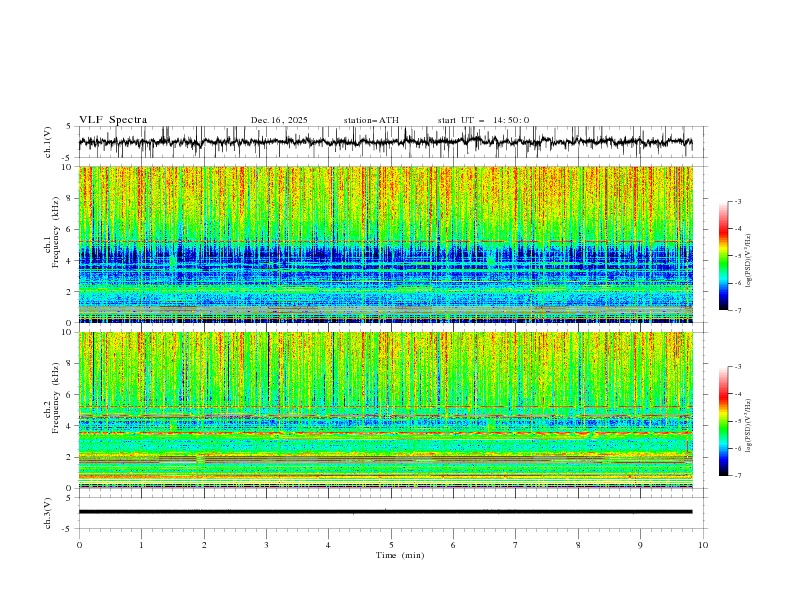Click the ch.3 flat black waveform trace
This screenshot has width=792, height=612.
coord(385,512)
